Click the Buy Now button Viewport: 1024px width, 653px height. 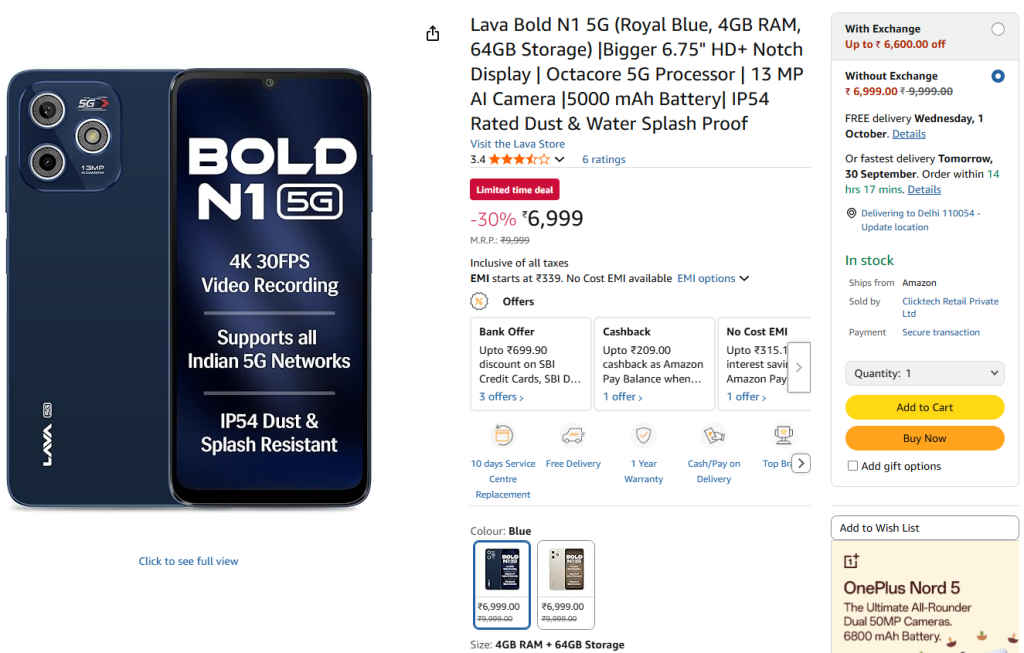pos(924,438)
